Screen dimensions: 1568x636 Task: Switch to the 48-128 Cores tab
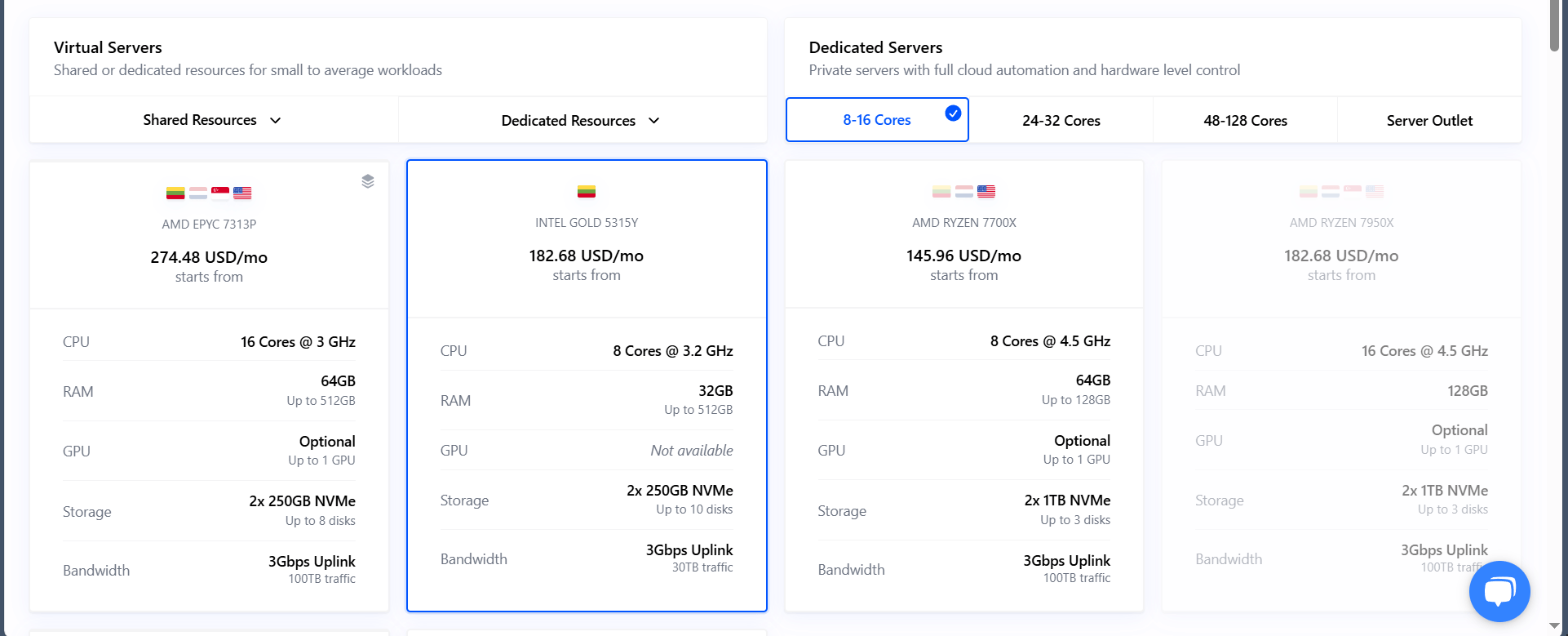1245,121
